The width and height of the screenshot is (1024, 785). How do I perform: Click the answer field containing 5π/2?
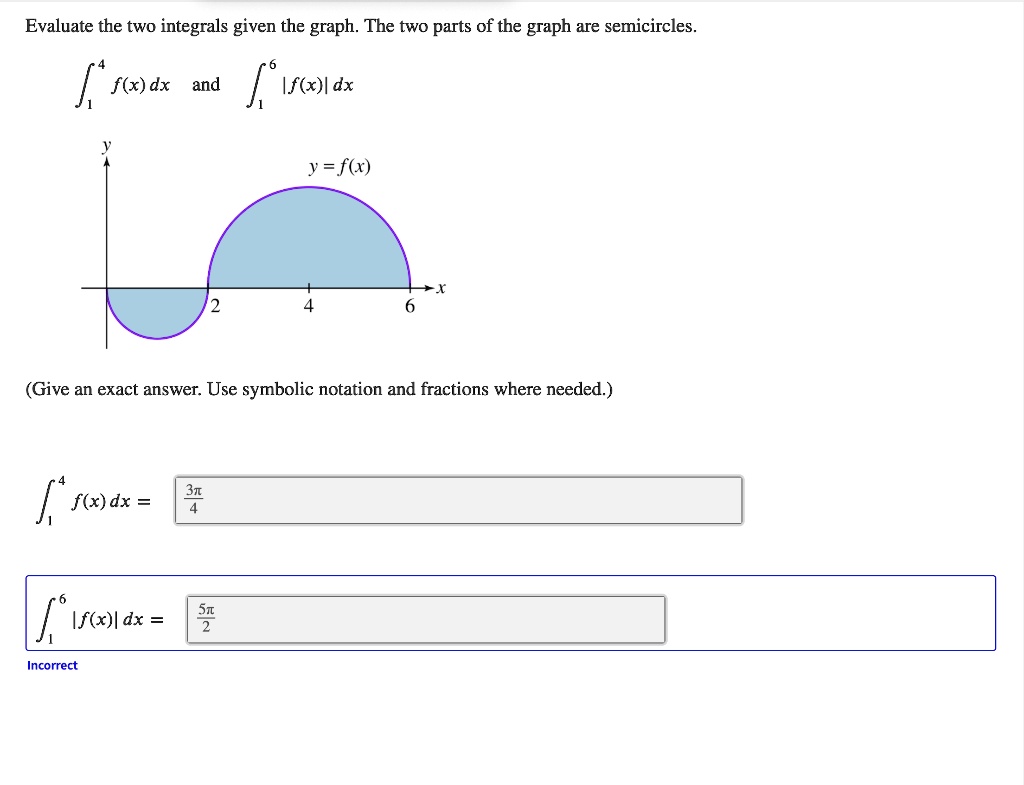(x=425, y=617)
